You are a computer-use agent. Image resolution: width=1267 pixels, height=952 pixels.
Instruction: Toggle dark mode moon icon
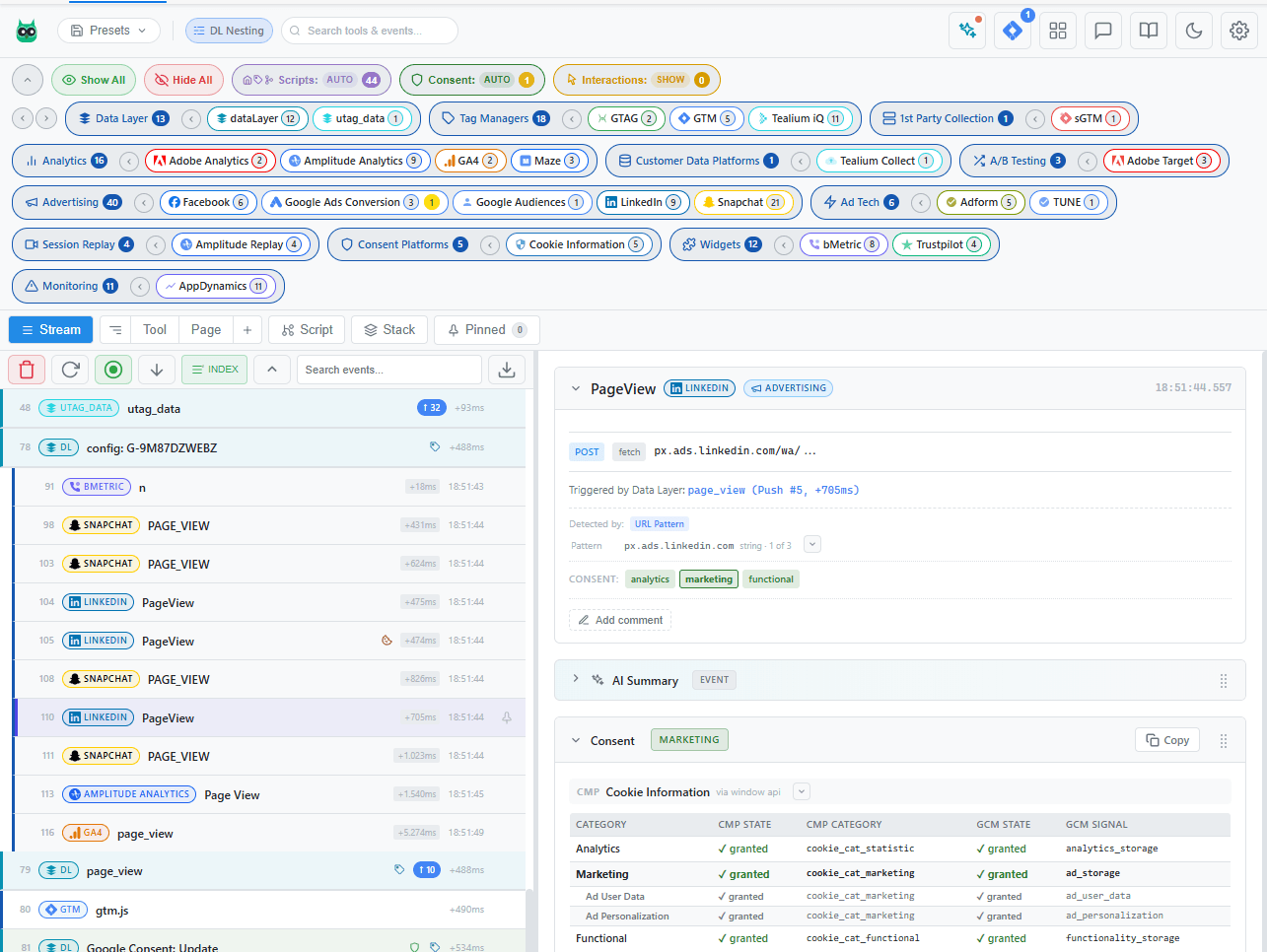pos(1194,31)
